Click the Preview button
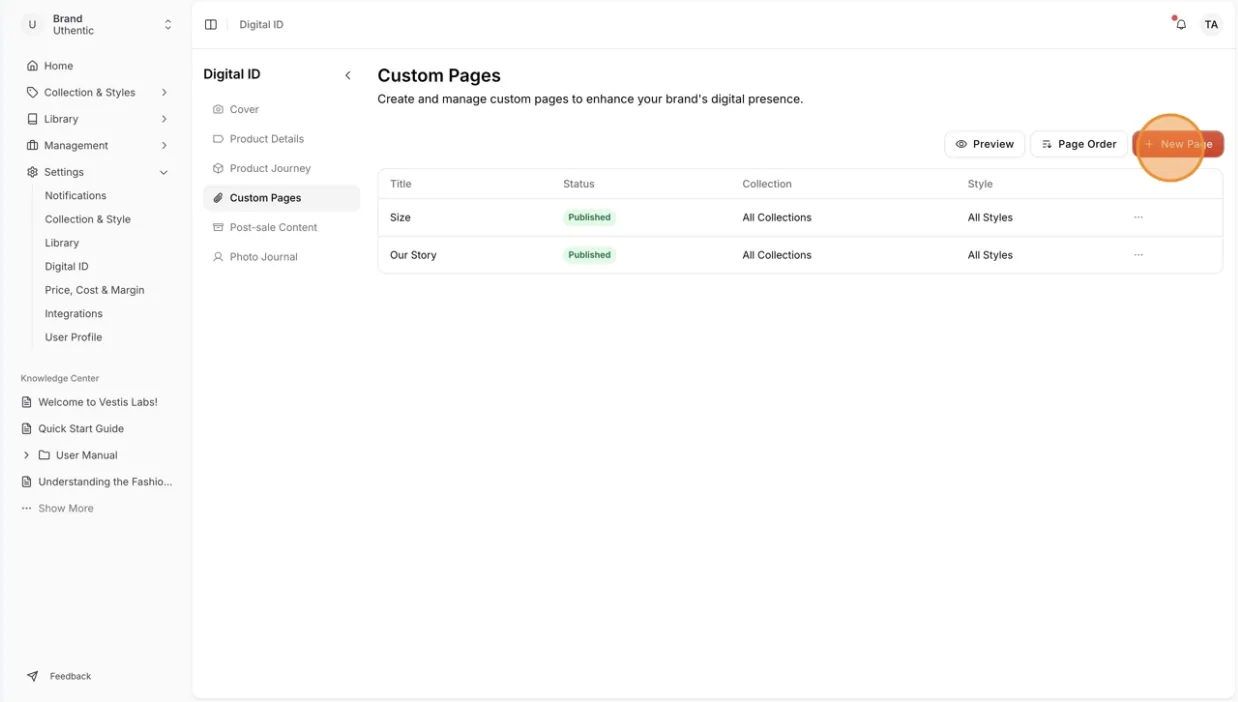 (x=985, y=144)
